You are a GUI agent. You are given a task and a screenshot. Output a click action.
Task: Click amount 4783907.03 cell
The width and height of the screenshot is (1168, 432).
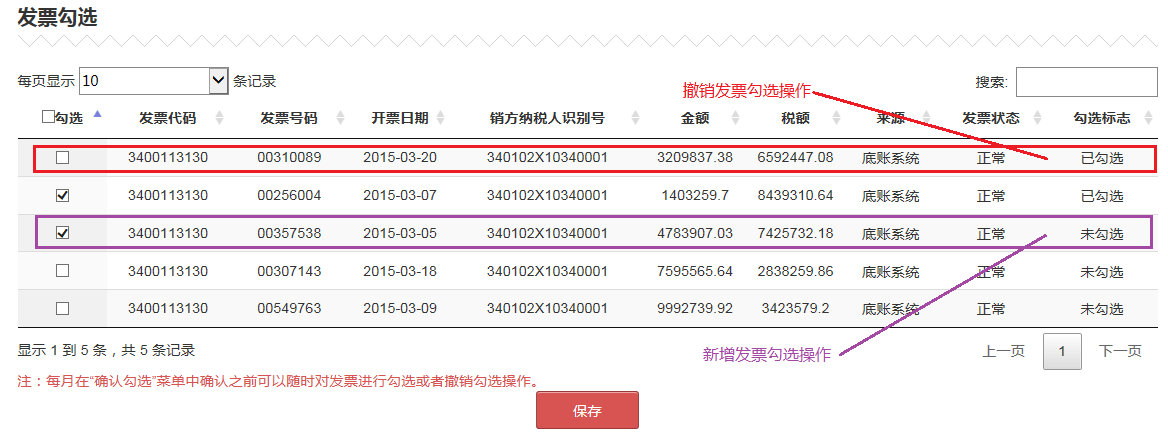coord(695,233)
